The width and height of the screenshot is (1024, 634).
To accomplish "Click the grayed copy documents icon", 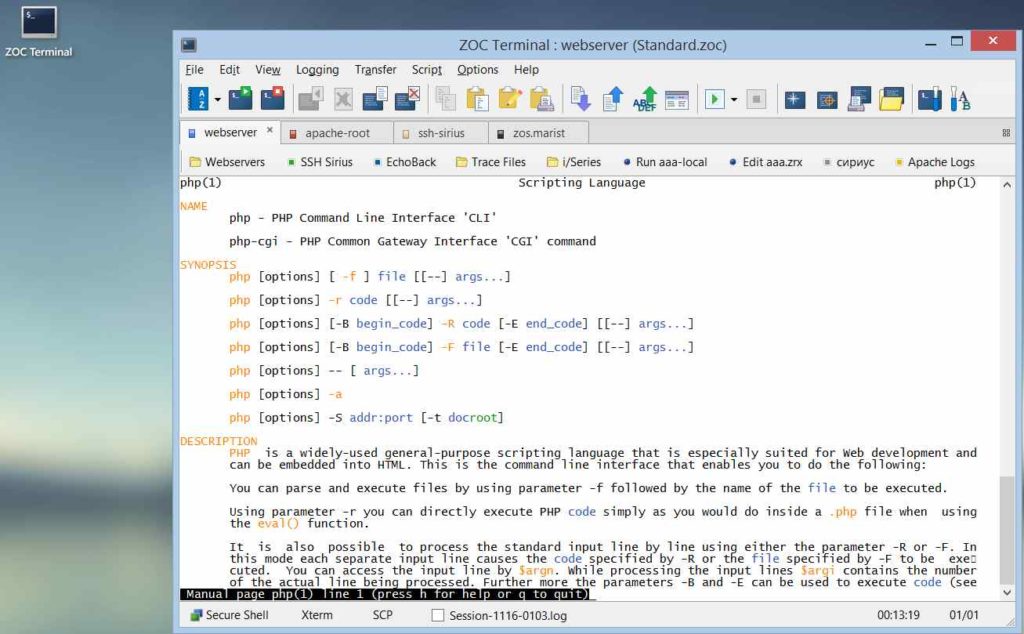I will coord(445,99).
